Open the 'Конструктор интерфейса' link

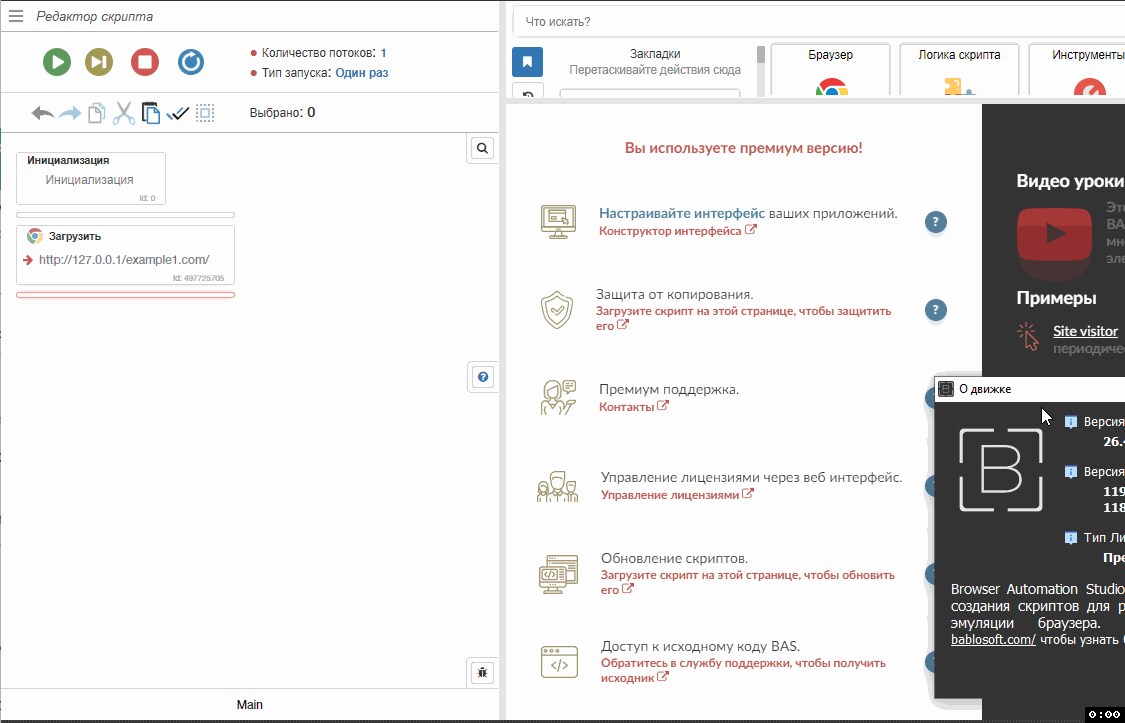coord(671,231)
